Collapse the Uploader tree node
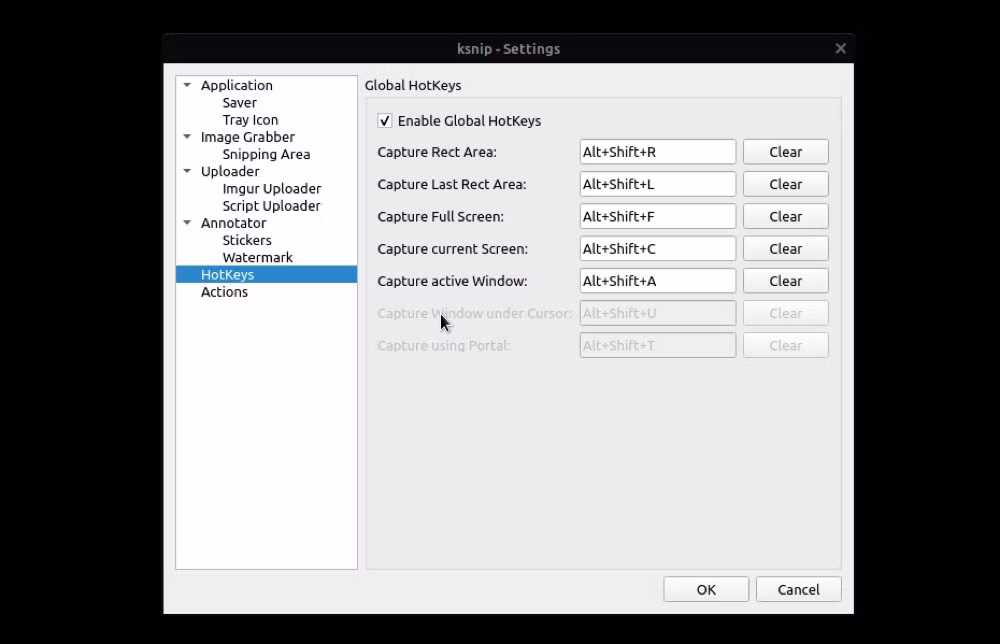Image resolution: width=1000 pixels, height=644 pixels. click(187, 171)
